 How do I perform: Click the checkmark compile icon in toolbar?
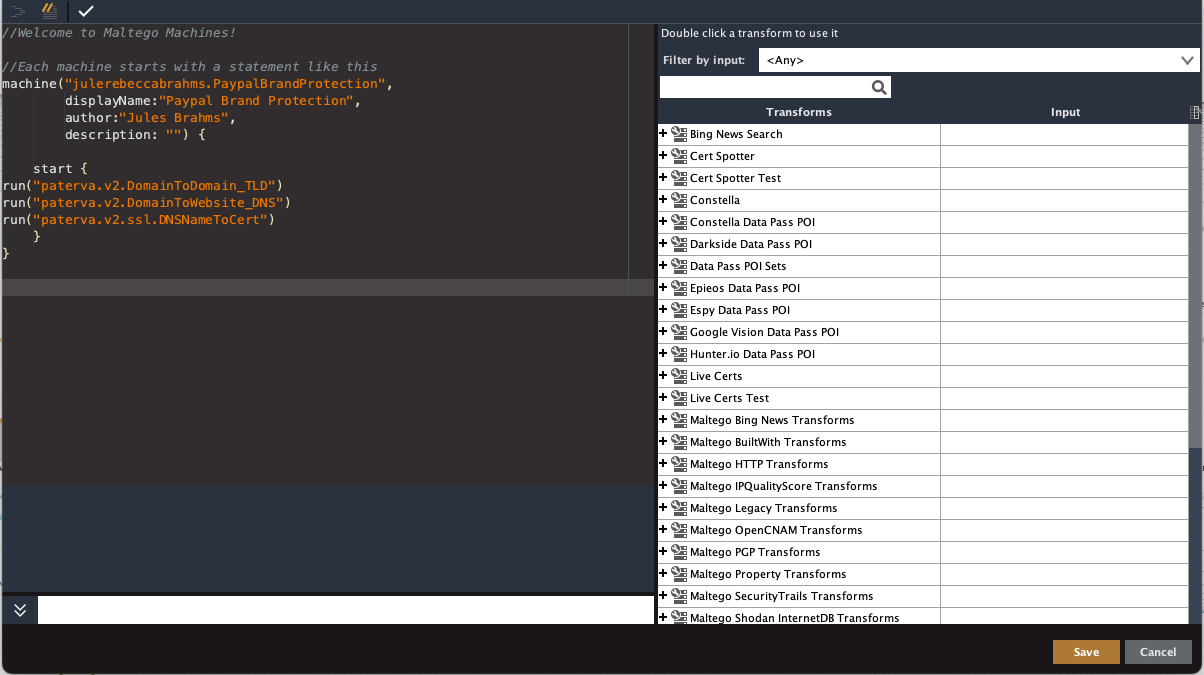[x=86, y=11]
